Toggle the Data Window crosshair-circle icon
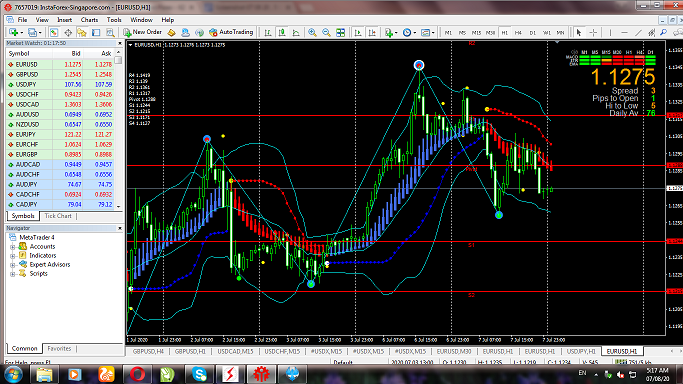Viewport: 683px width, 384px height. 68,32
